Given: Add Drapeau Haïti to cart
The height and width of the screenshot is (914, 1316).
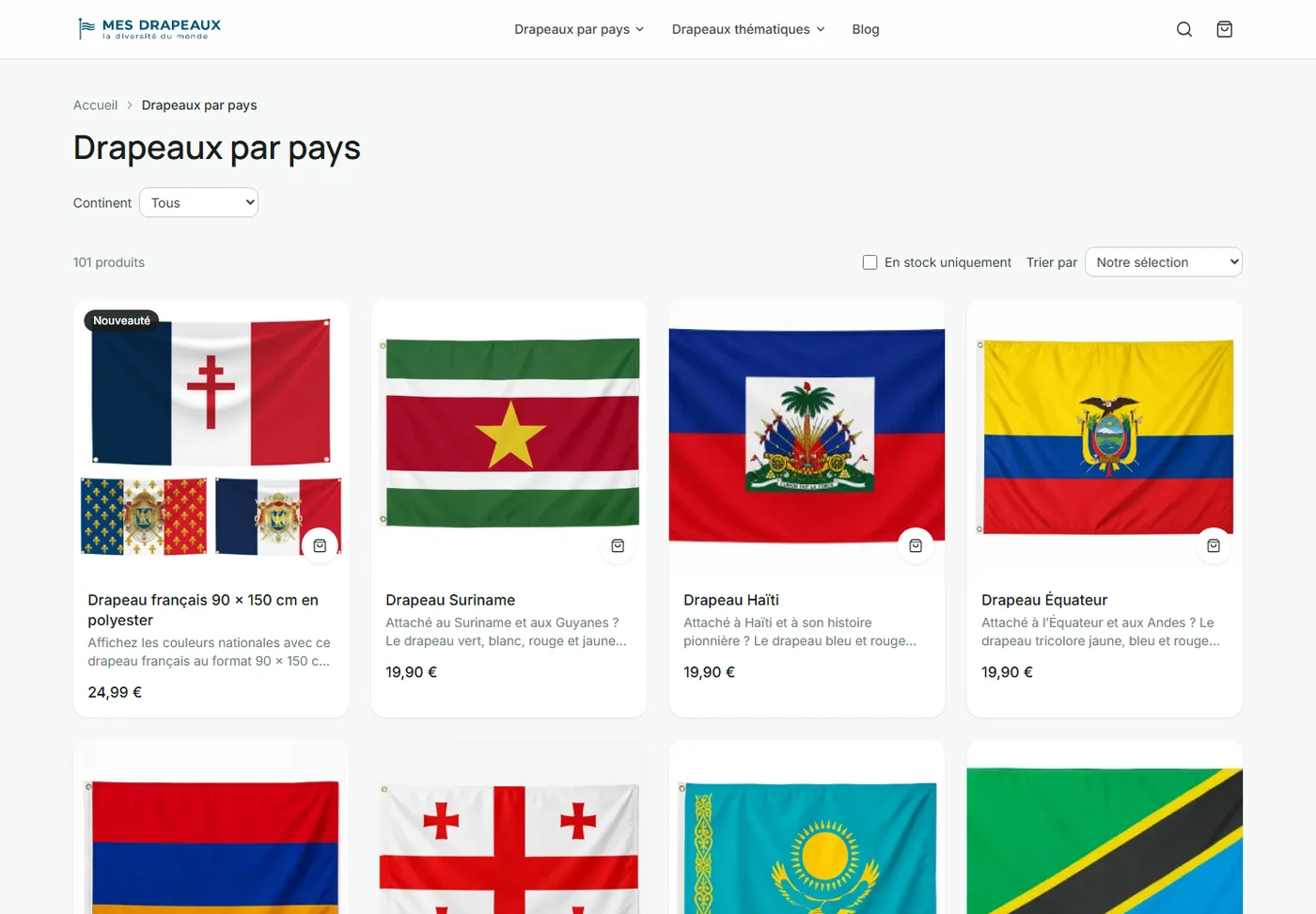Looking at the screenshot, I should pos(916,545).
